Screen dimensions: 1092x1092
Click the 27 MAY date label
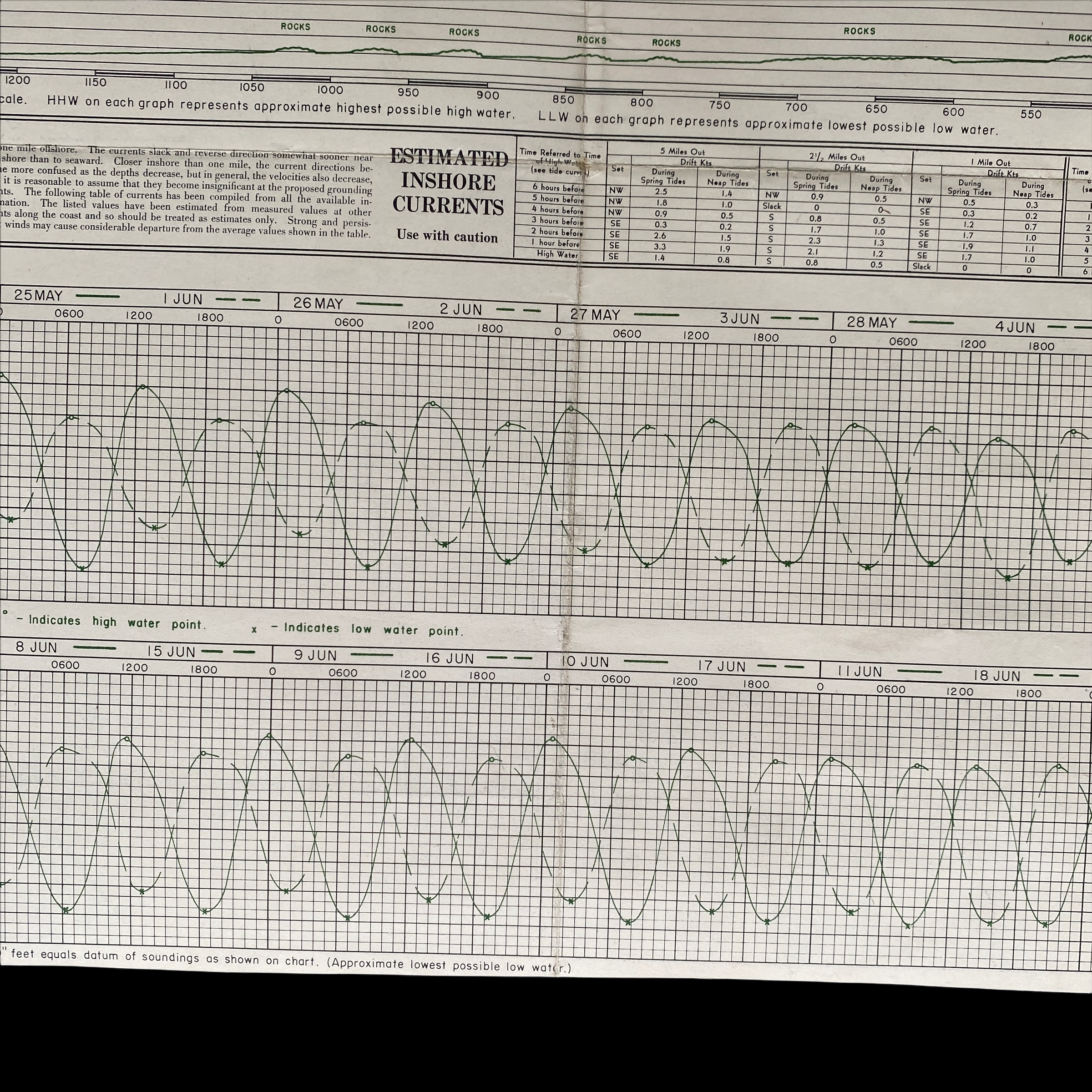(x=595, y=315)
